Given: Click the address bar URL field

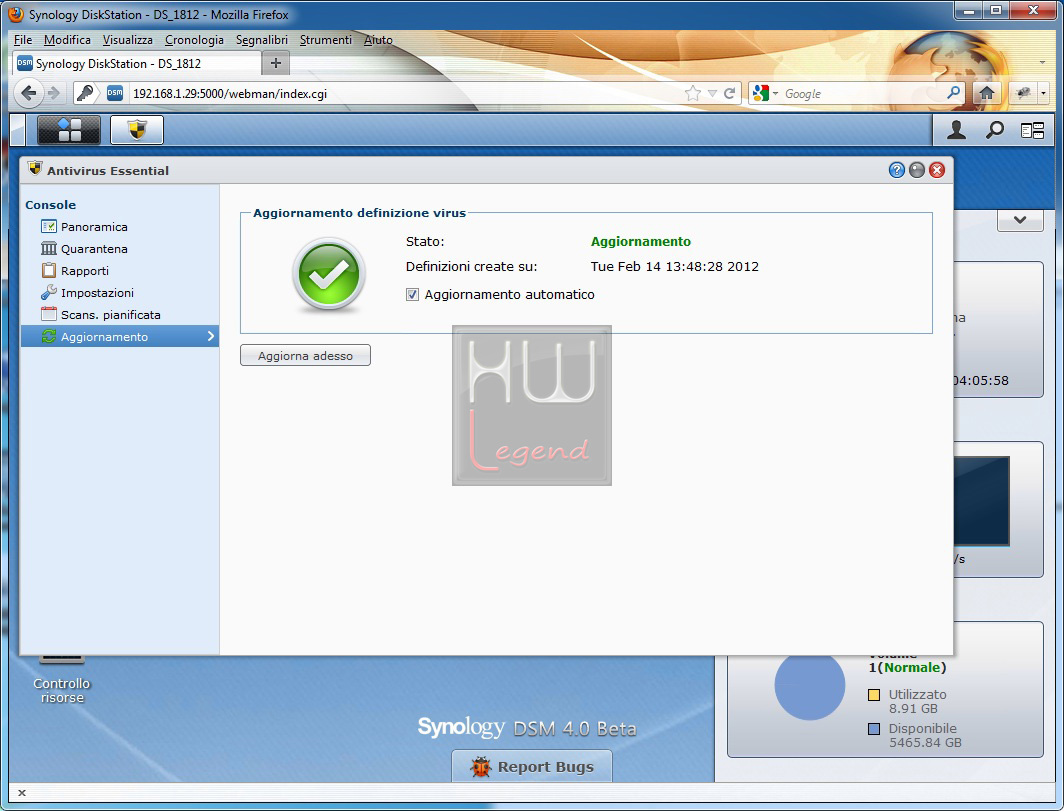Looking at the screenshot, I should click(404, 94).
